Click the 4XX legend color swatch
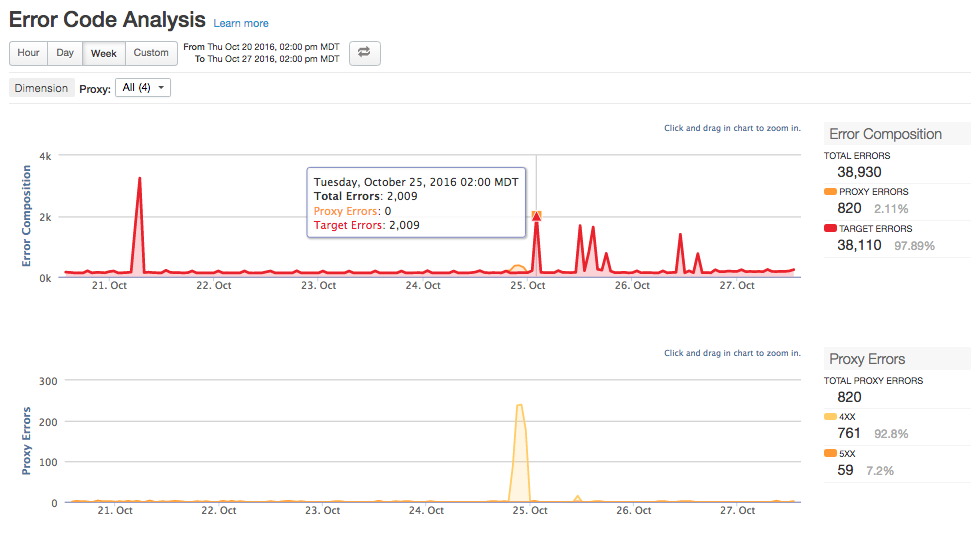971x541 pixels. [x=830, y=416]
